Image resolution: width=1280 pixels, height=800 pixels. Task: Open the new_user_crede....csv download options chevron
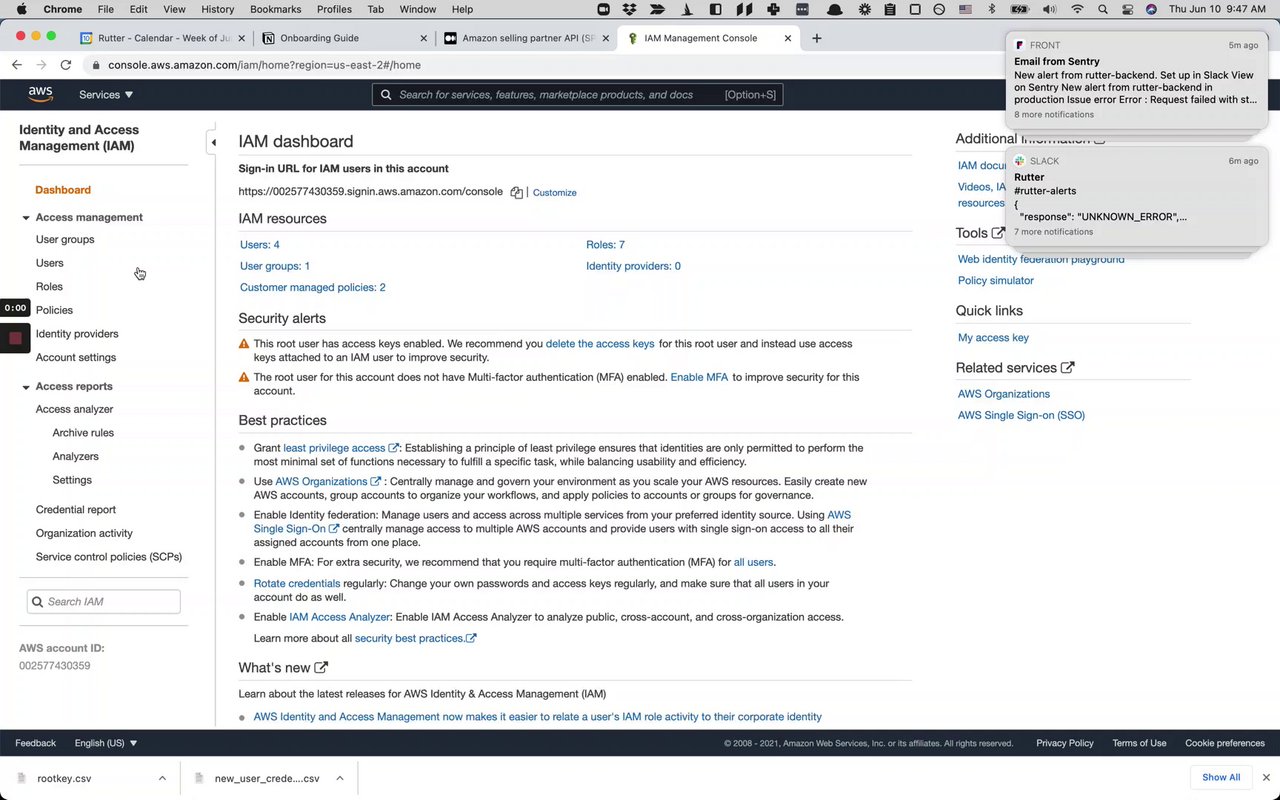pos(340,778)
